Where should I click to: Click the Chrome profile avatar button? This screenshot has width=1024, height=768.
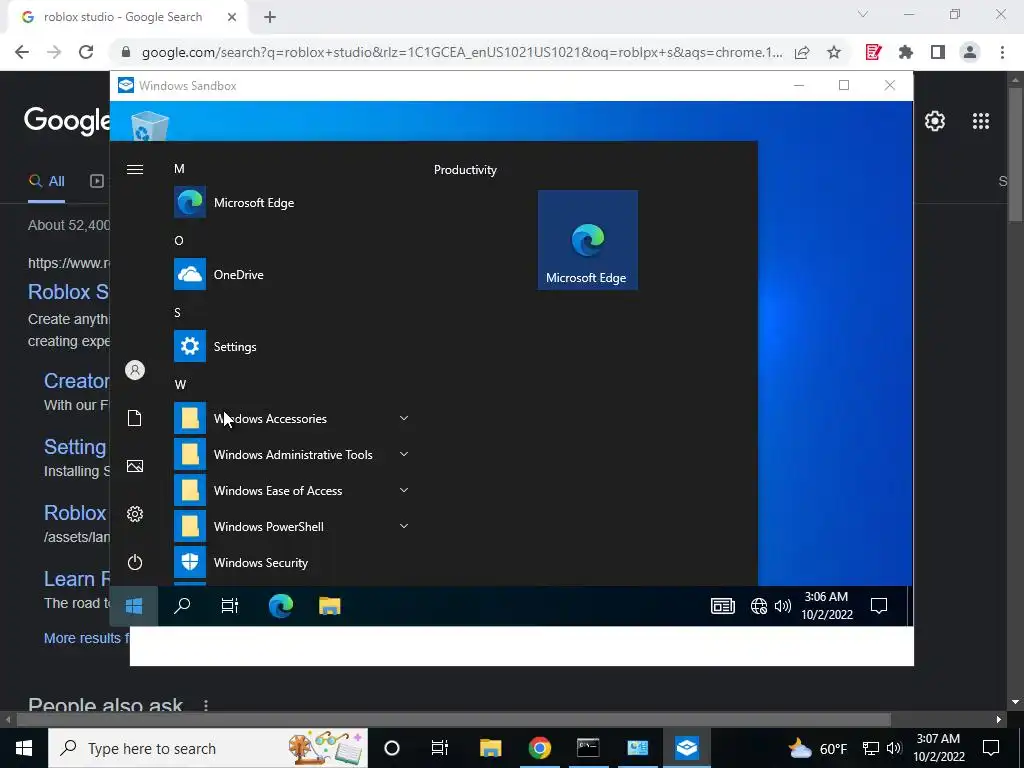click(970, 52)
